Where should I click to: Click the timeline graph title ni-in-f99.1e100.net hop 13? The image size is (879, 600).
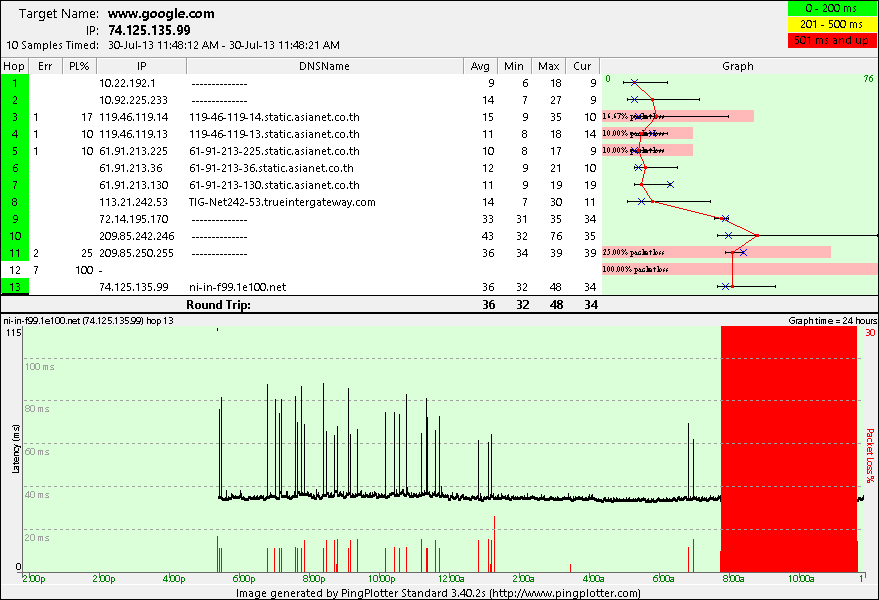[x=88, y=321]
